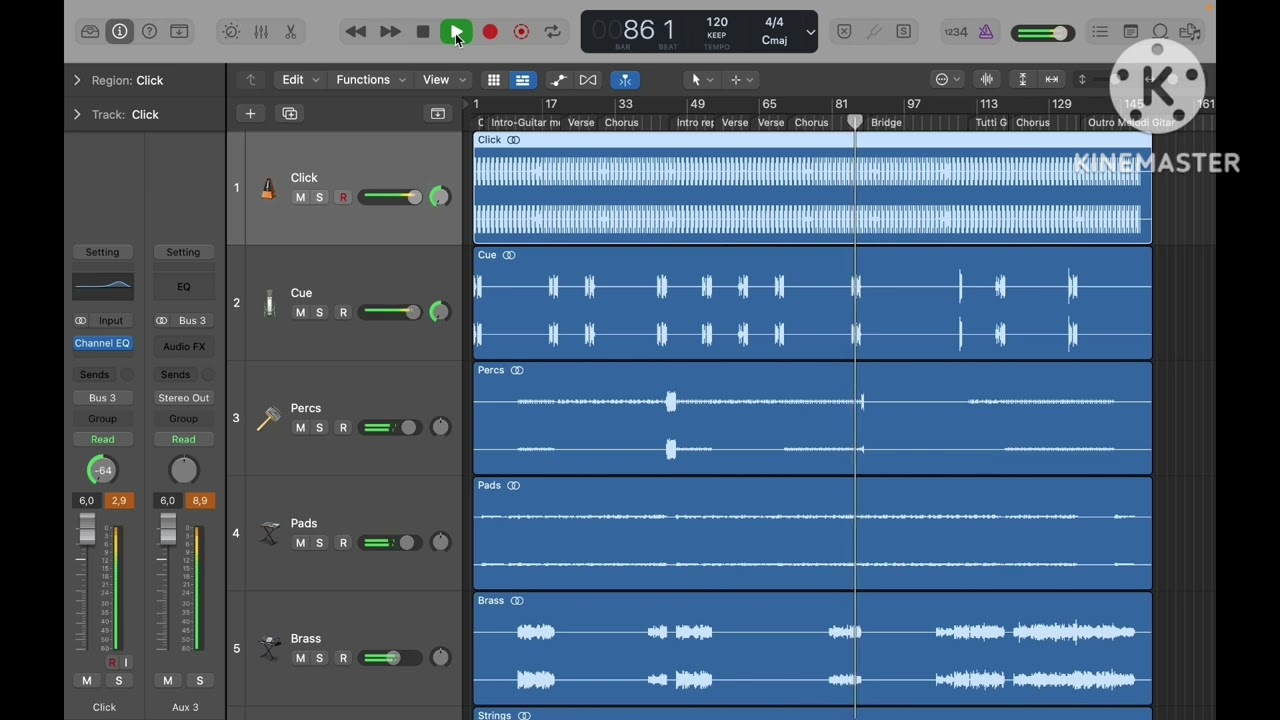Open the List Editors icon
The height and width of the screenshot is (720, 1280).
[1100, 32]
